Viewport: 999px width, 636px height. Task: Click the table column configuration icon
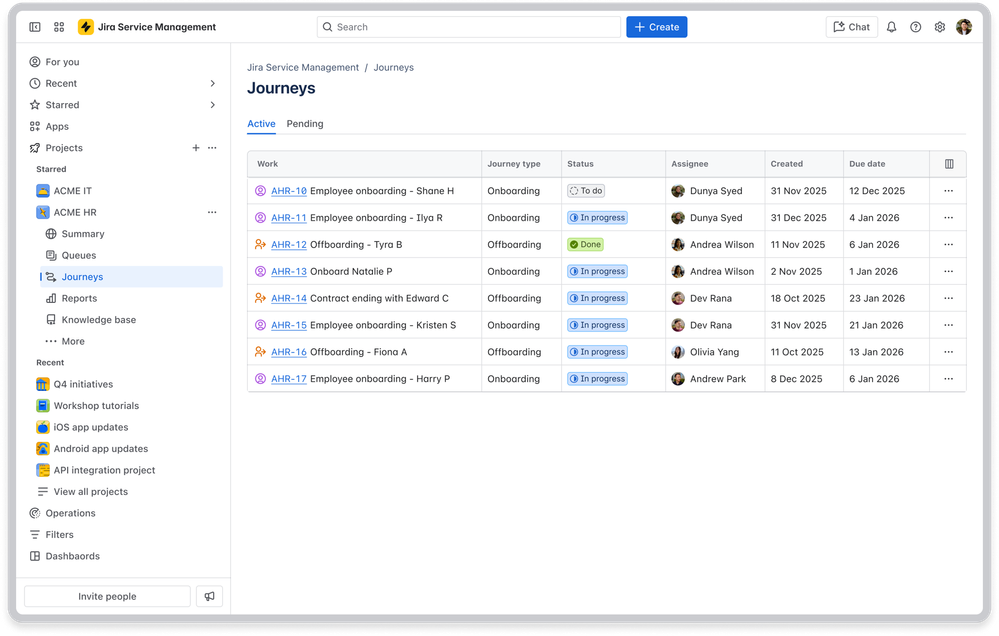point(949,164)
